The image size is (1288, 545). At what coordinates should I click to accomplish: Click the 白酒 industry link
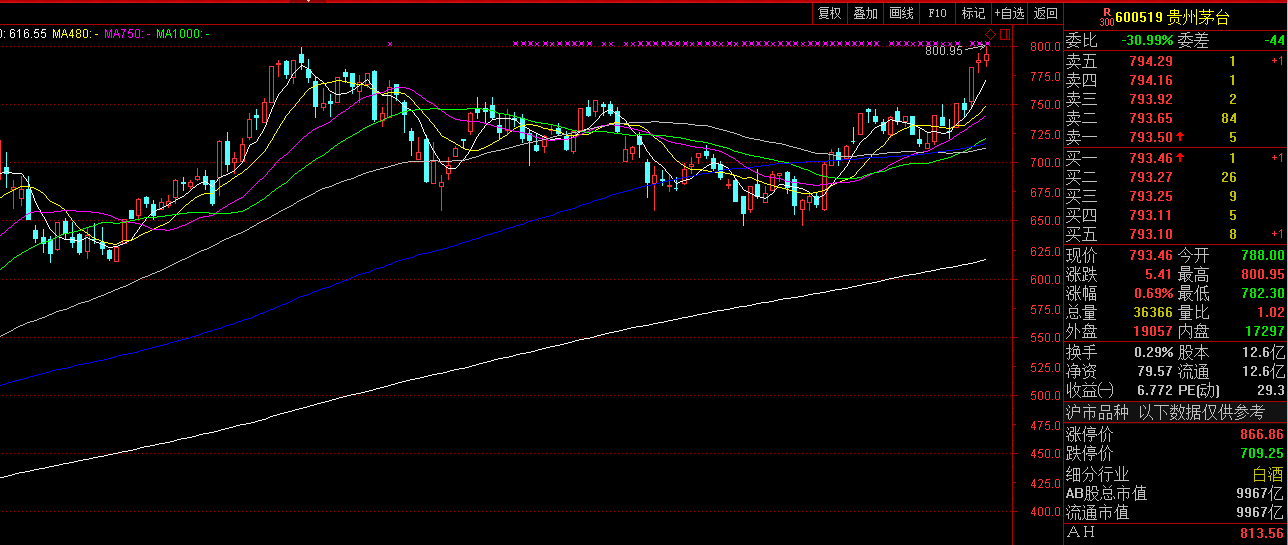click(1267, 474)
